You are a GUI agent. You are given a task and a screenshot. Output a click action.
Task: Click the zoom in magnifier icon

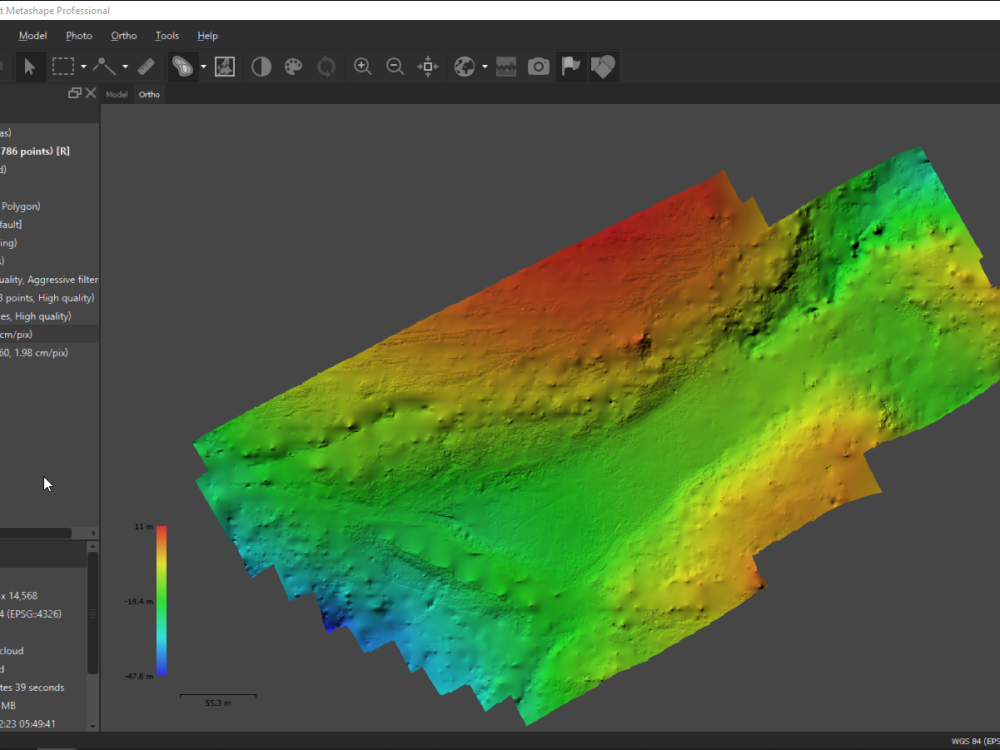(x=362, y=66)
